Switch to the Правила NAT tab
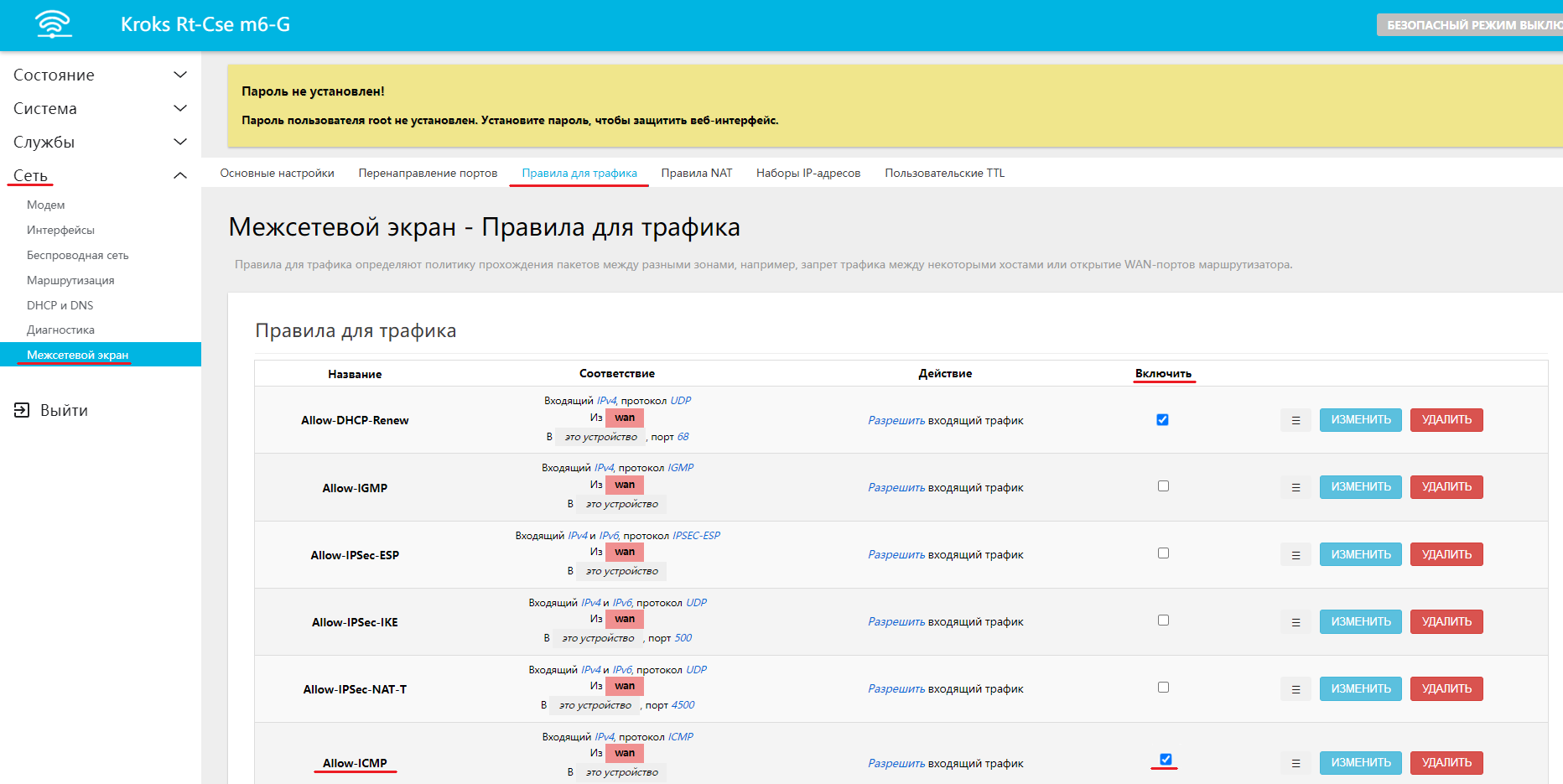This screenshot has width=1563, height=784. click(697, 173)
